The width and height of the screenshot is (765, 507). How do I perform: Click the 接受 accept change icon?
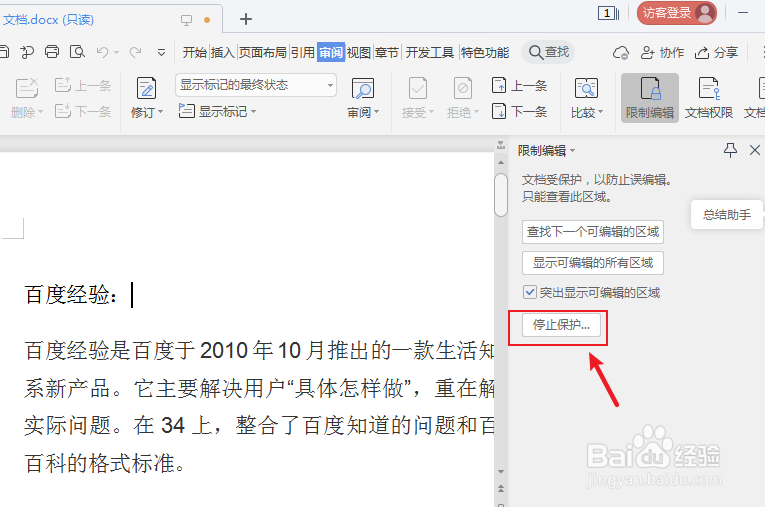[418, 88]
